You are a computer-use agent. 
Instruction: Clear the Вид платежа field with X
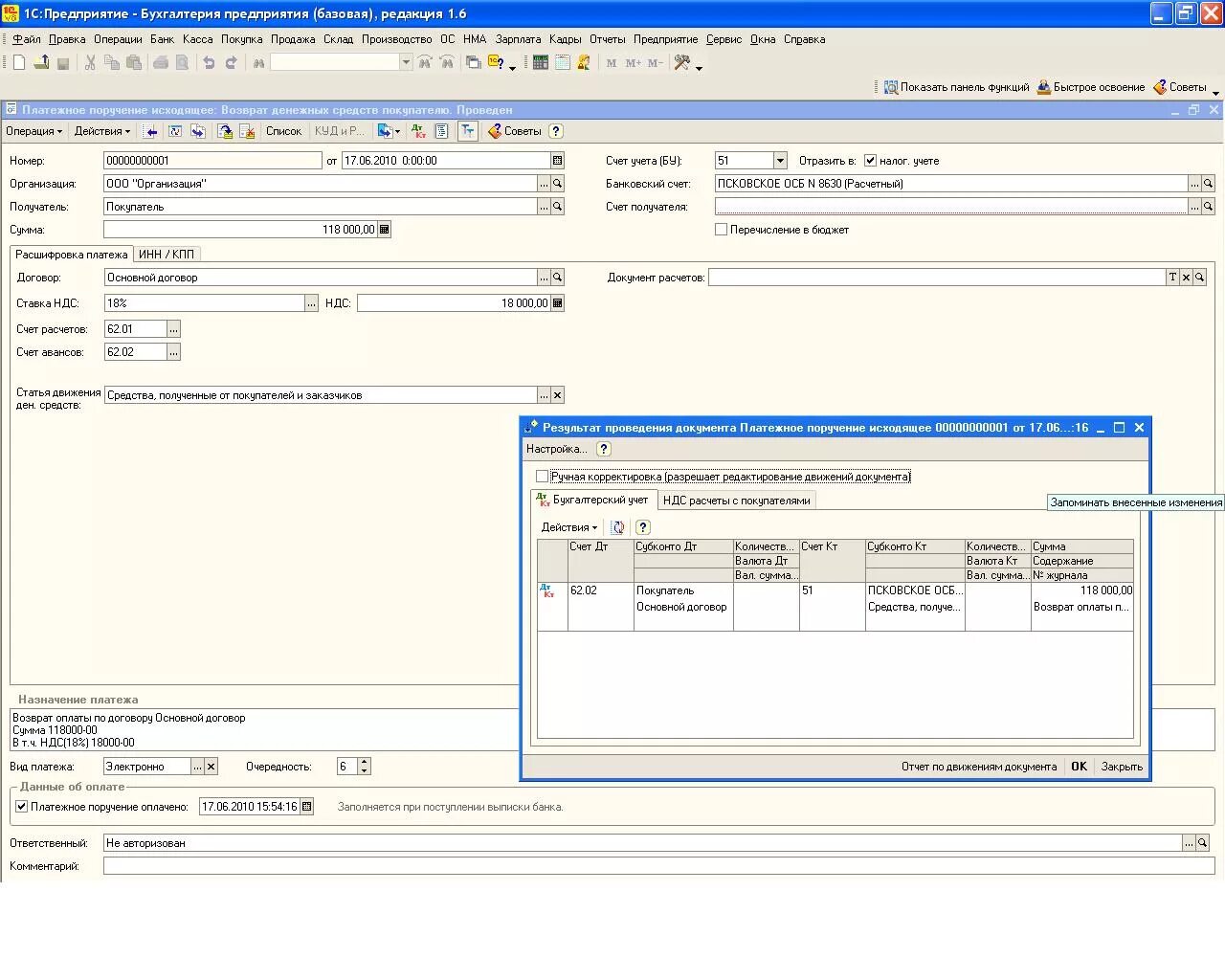(x=212, y=767)
